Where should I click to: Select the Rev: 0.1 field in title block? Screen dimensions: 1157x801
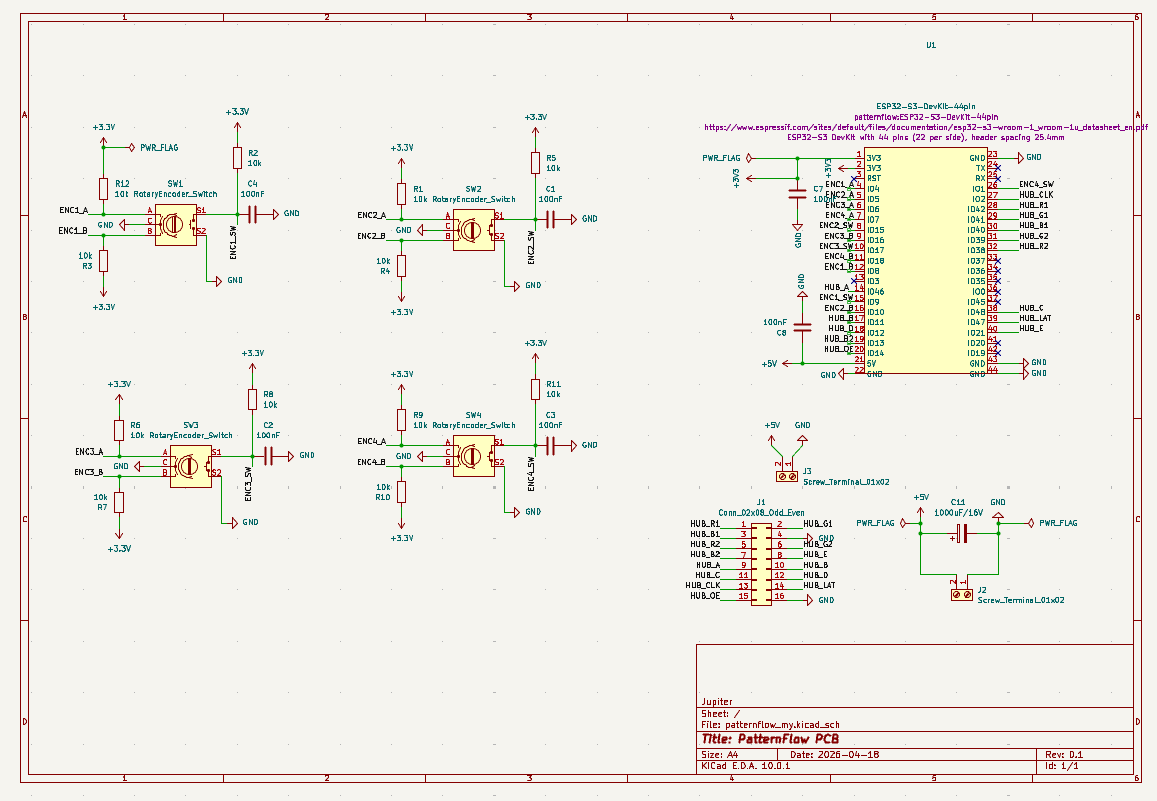pos(1064,754)
